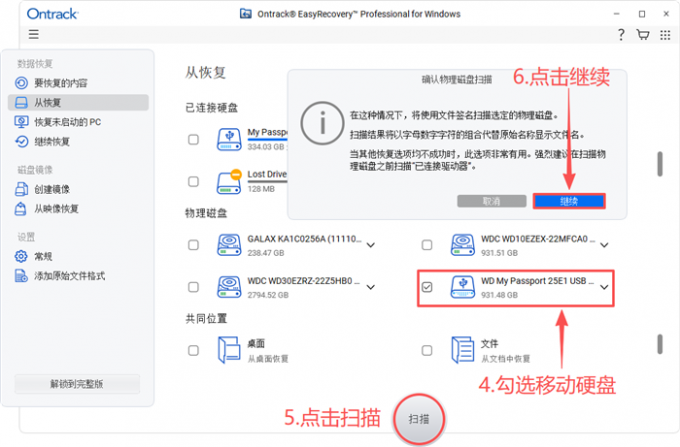Expand the WDC WD10EZEX disk chevron
Viewport: 680px width, 447px height.
click(x=604, y=245)
